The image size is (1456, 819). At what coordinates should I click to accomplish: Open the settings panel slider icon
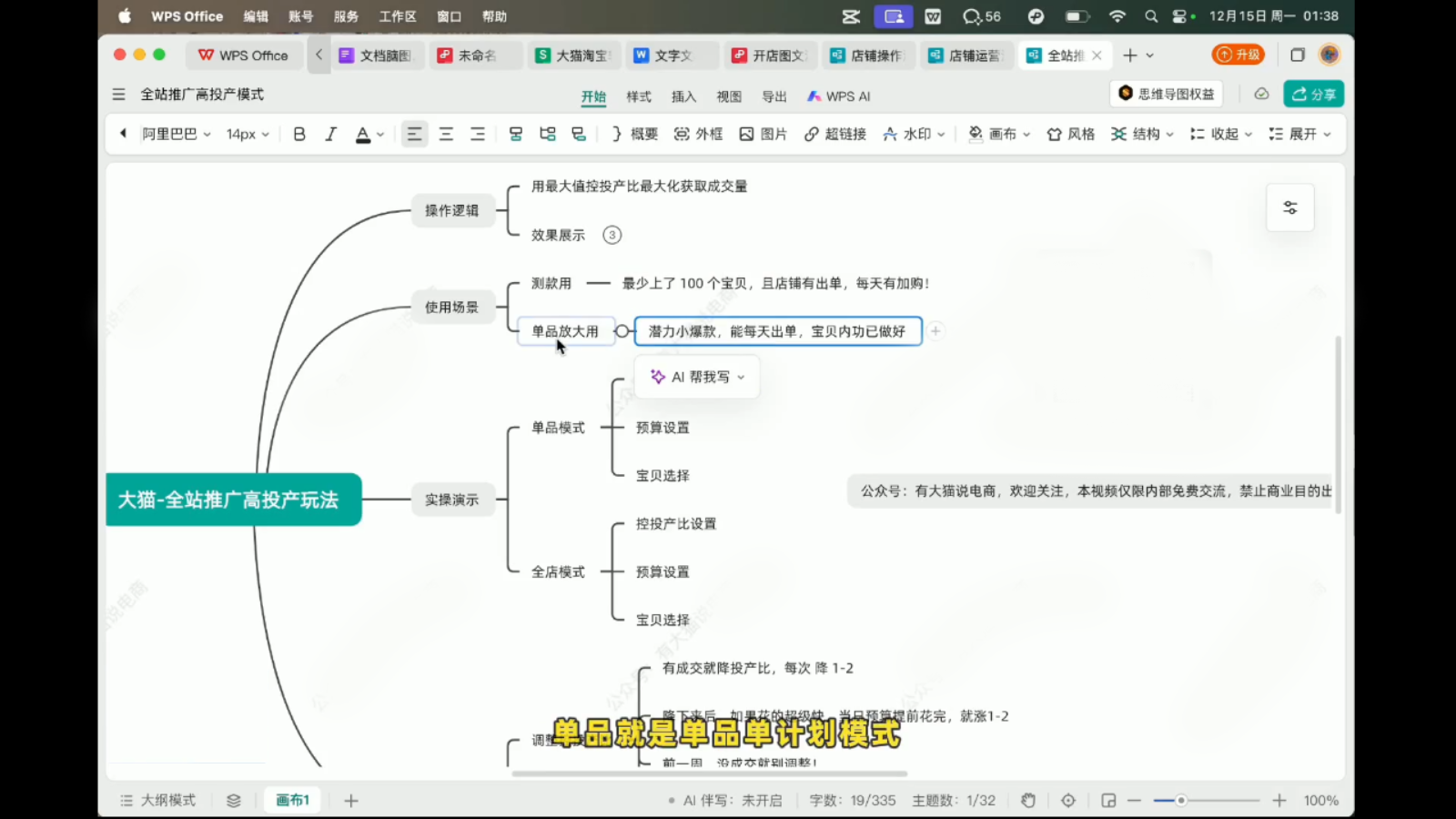coord(1289,207)
